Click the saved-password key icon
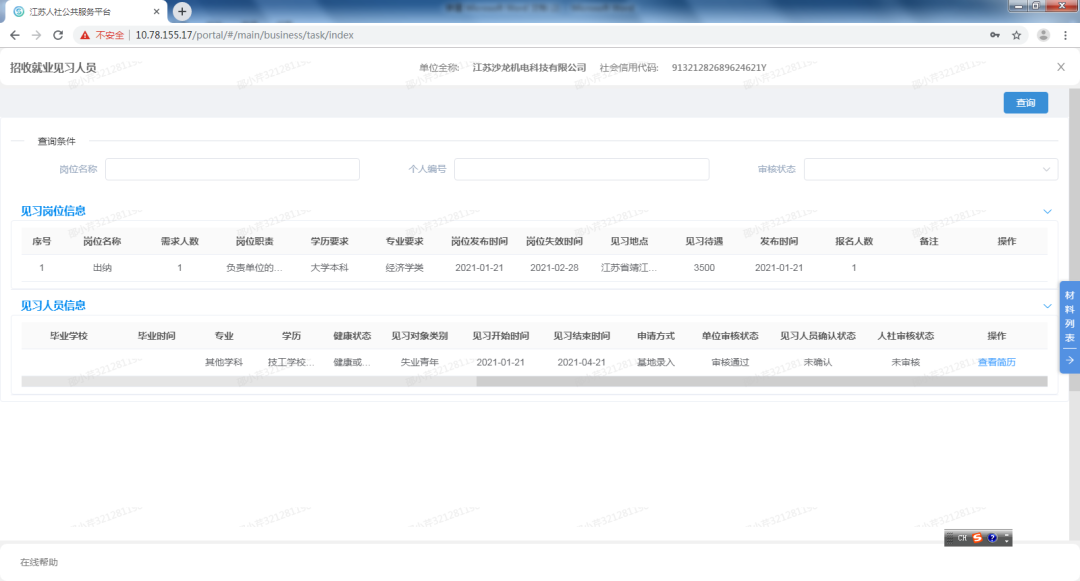This screenshot has width=1080, height=581. coord(994,35)
